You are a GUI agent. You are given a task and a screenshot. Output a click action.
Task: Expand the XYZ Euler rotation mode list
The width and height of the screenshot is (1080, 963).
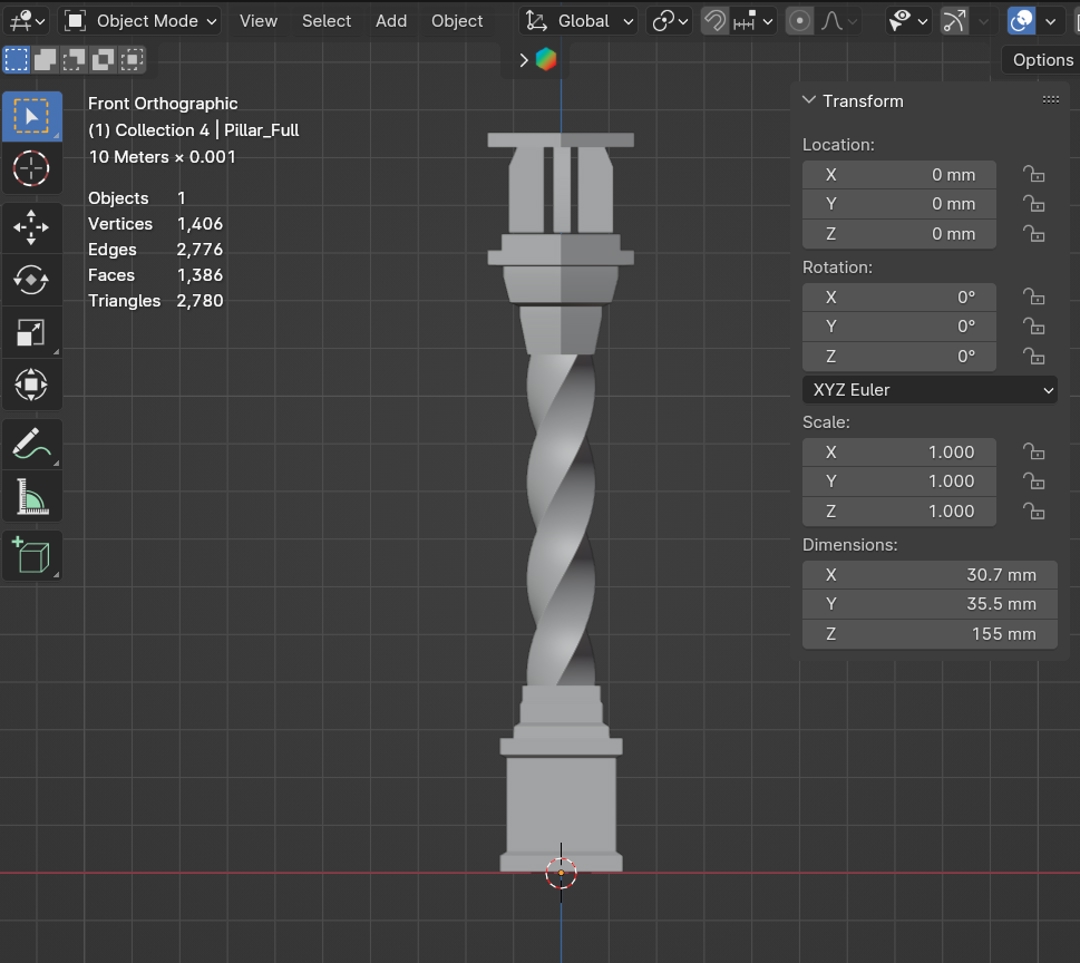(x=929, y=390)
